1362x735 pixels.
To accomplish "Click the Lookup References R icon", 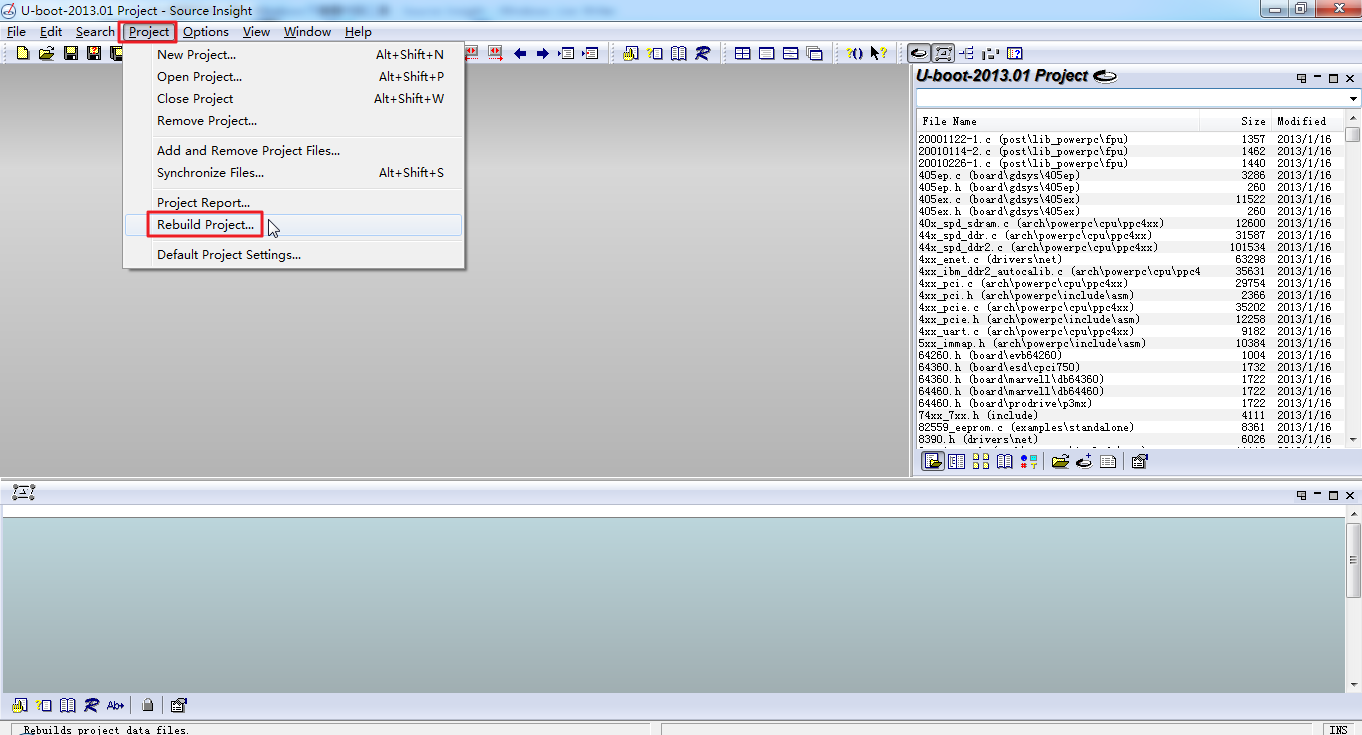I will 702,53.
